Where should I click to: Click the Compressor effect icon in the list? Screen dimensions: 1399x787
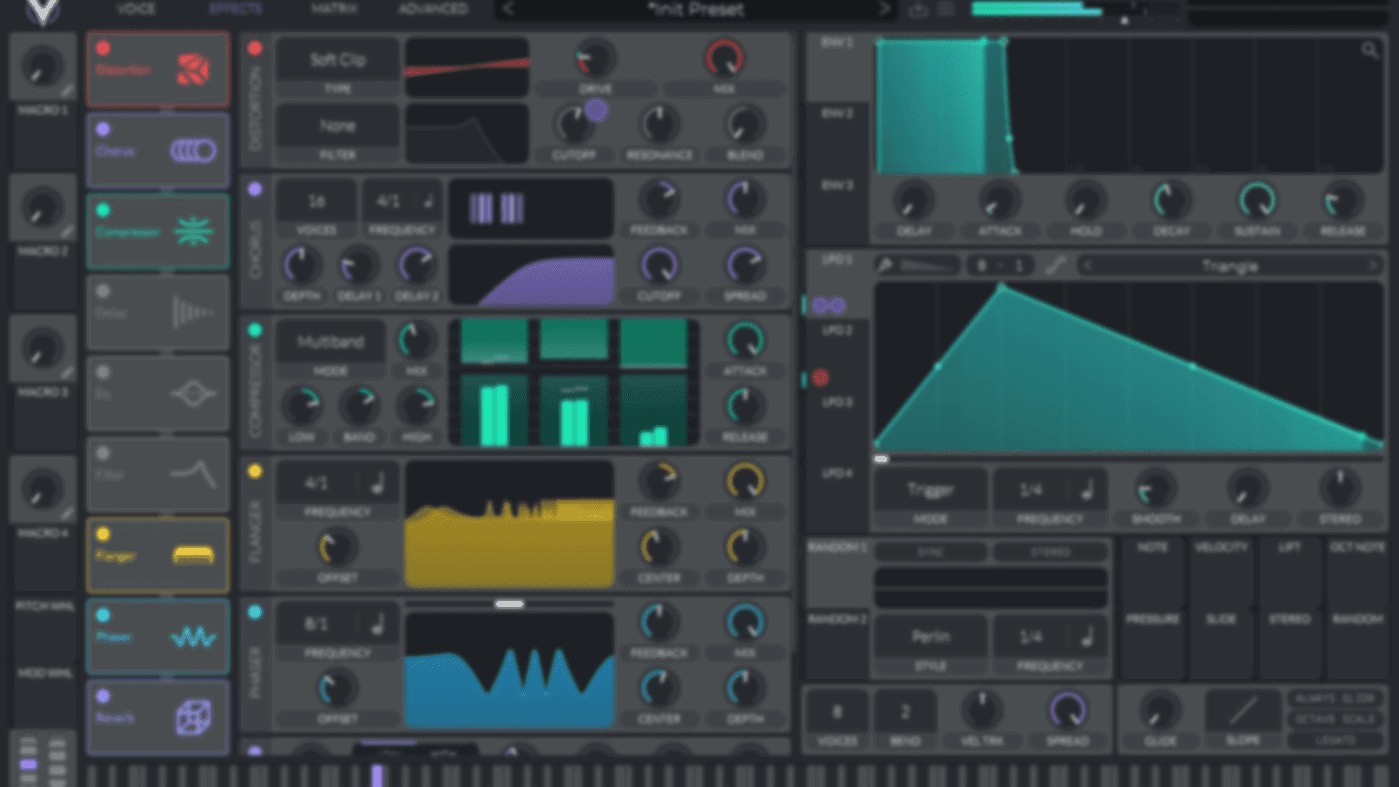193,232
